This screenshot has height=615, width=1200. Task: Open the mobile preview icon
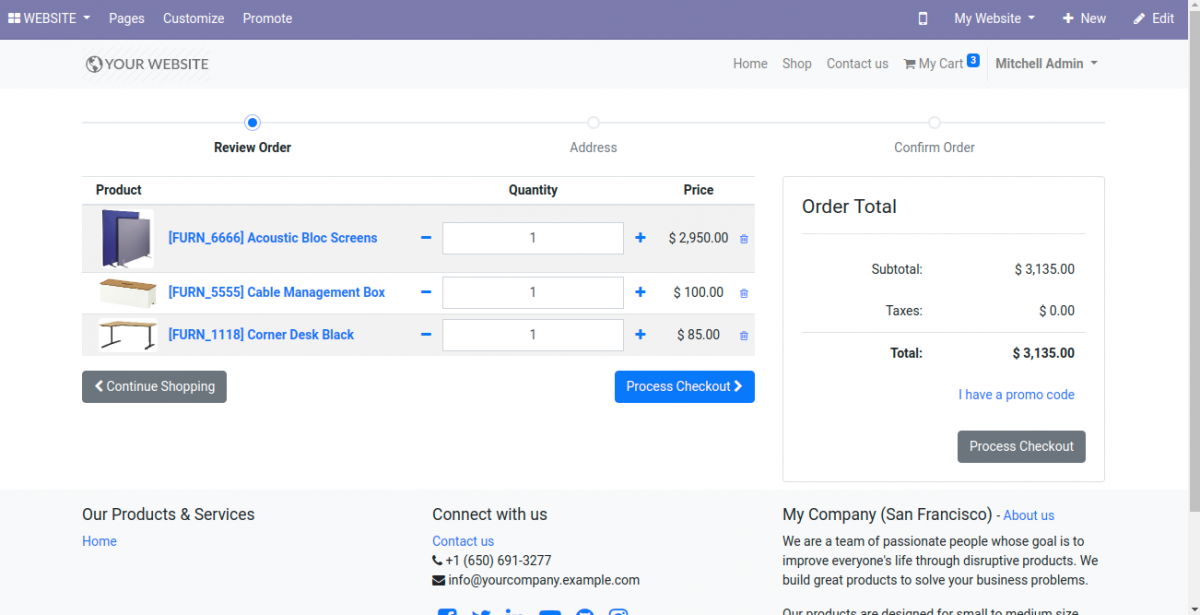[922, 18]
